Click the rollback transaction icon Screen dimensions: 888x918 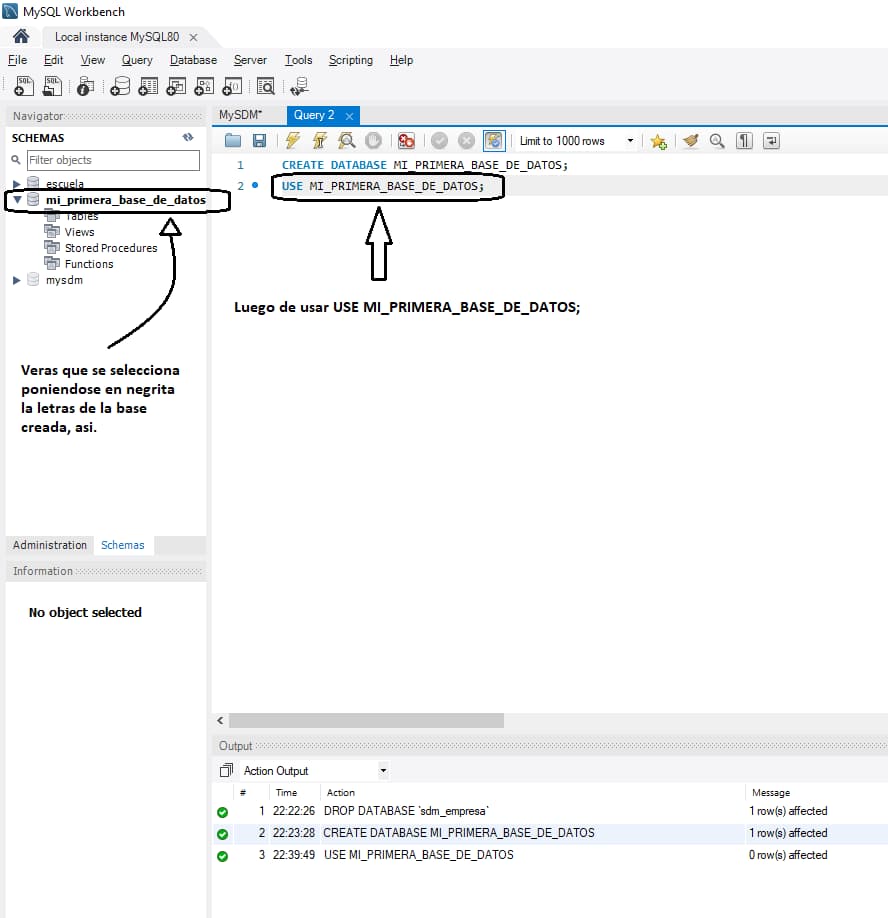coord(467,141)
